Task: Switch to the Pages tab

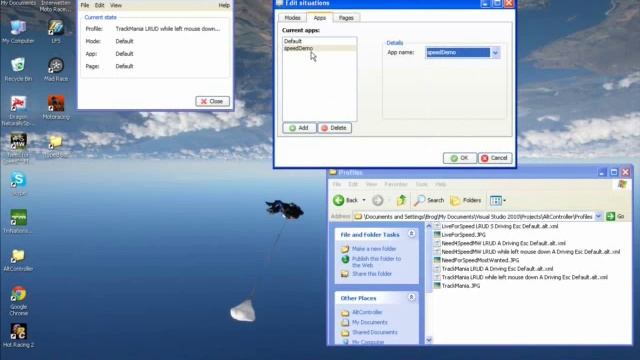Action: (x=346, y=18)
